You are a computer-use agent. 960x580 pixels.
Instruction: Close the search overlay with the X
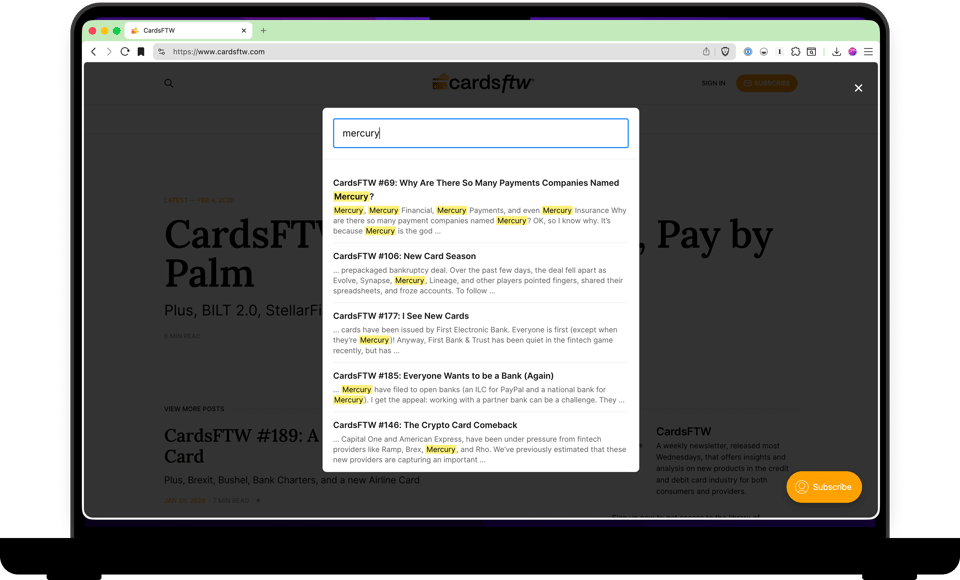tap(858, 88)
